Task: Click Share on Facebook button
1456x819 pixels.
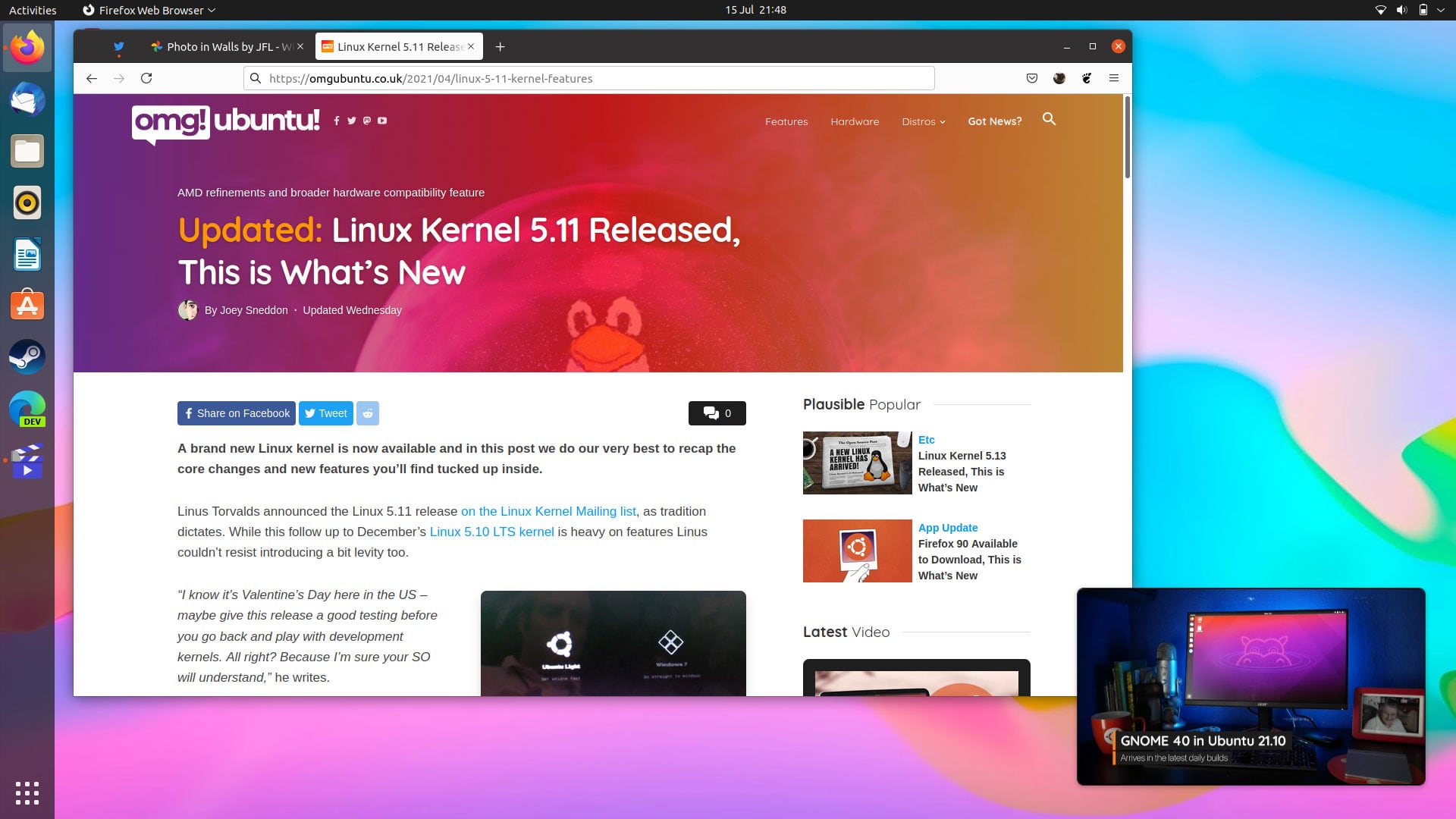Action: click(237, 413)
